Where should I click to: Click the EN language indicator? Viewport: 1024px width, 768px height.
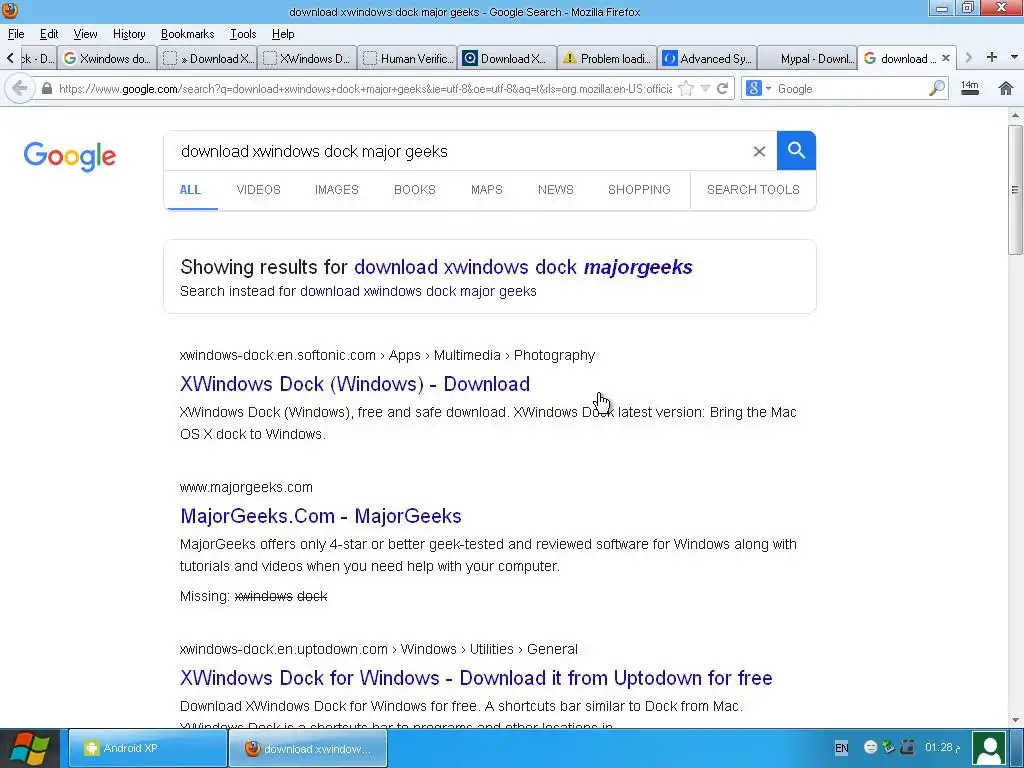(x=841, y=748)
